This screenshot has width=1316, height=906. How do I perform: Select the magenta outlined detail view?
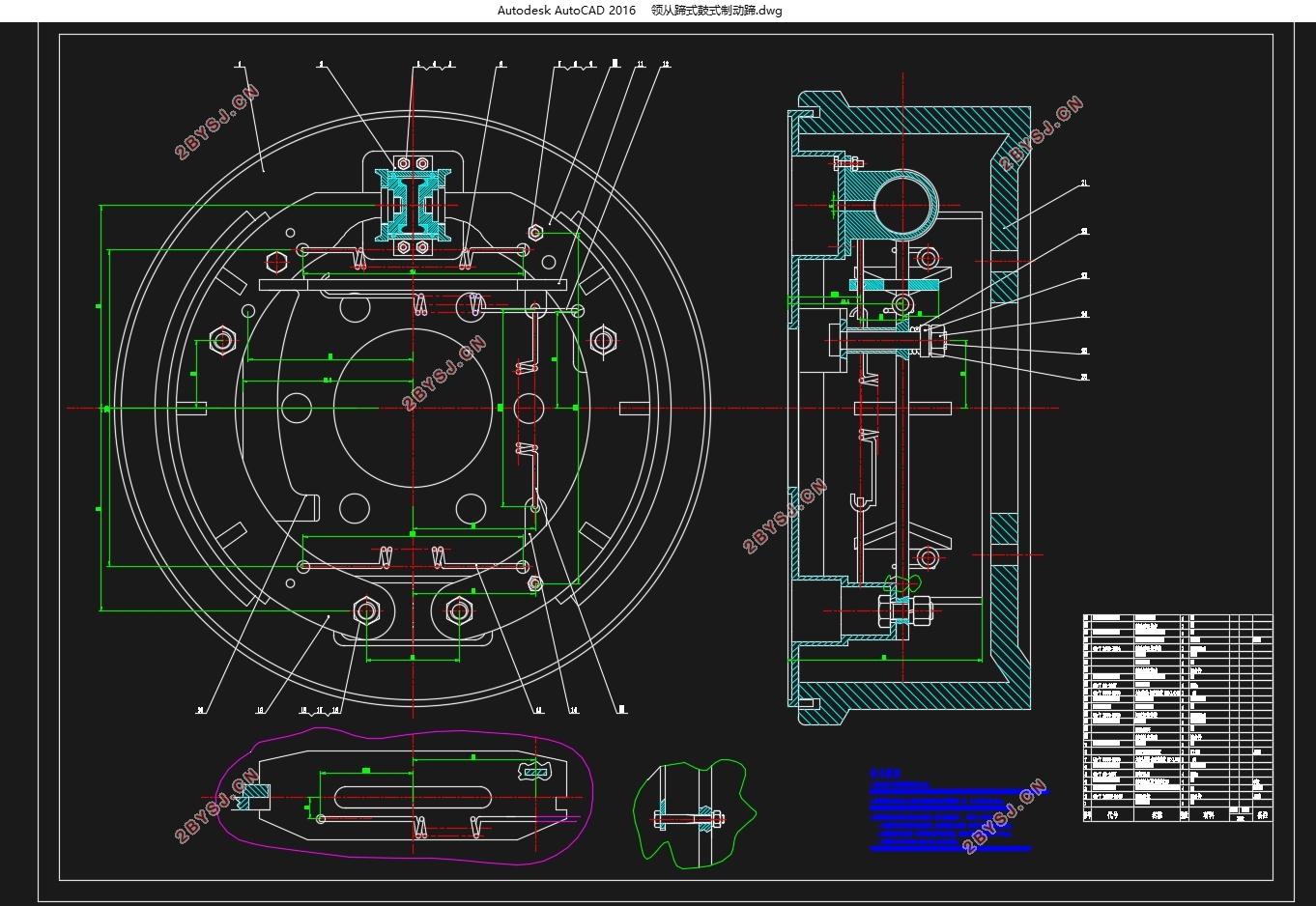406,793
